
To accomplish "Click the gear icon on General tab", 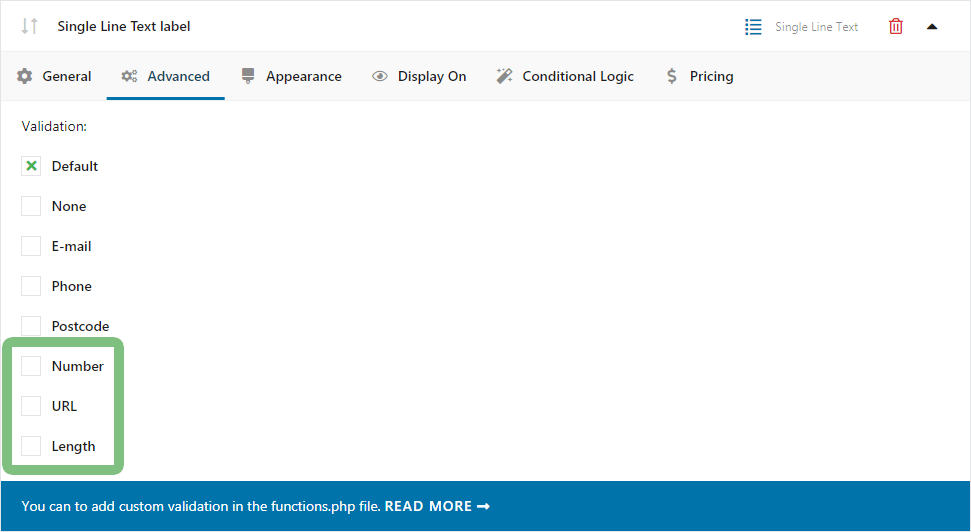I will [x=25, y=76].
